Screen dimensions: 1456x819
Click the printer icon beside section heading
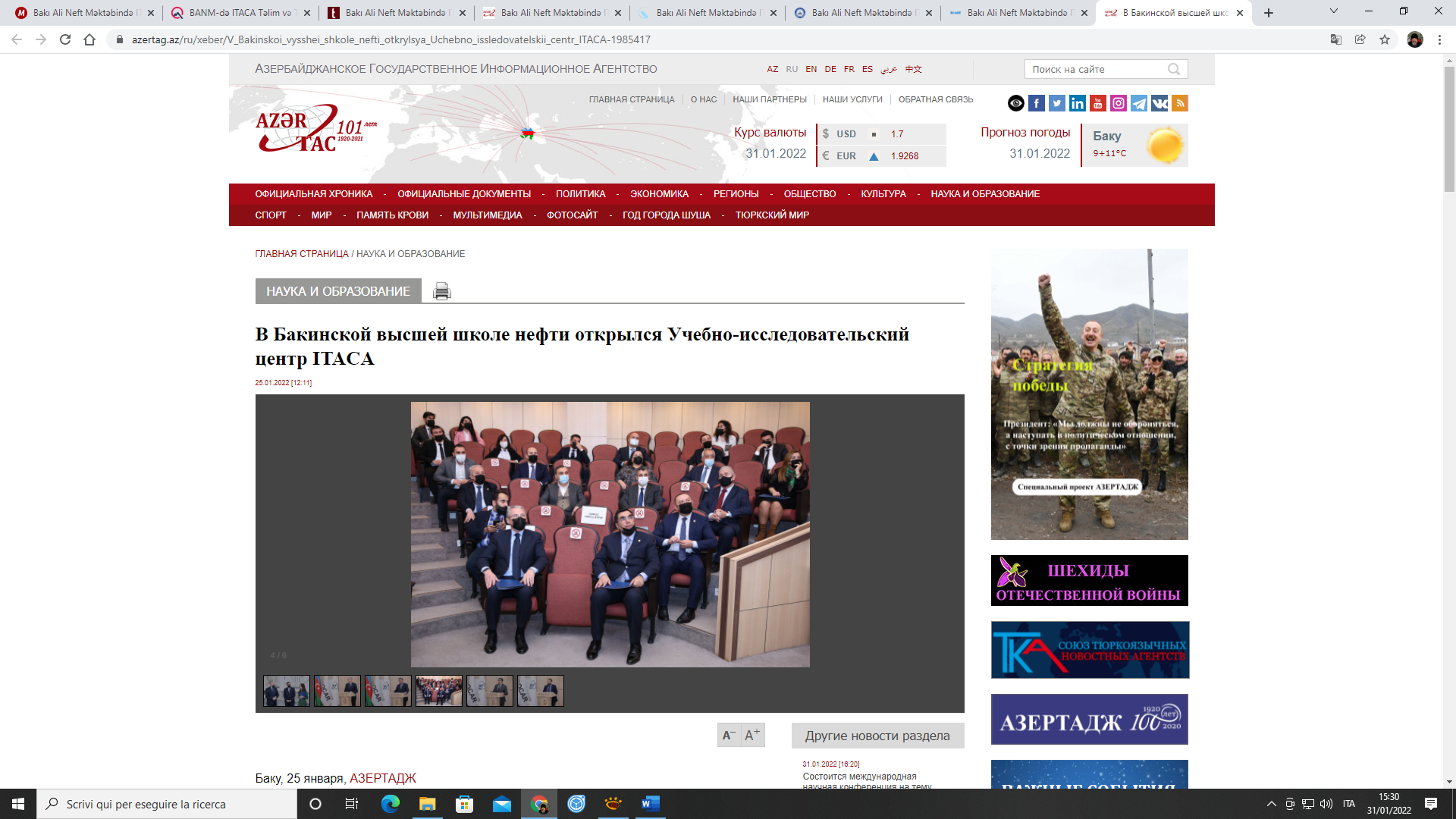[441, 291]
